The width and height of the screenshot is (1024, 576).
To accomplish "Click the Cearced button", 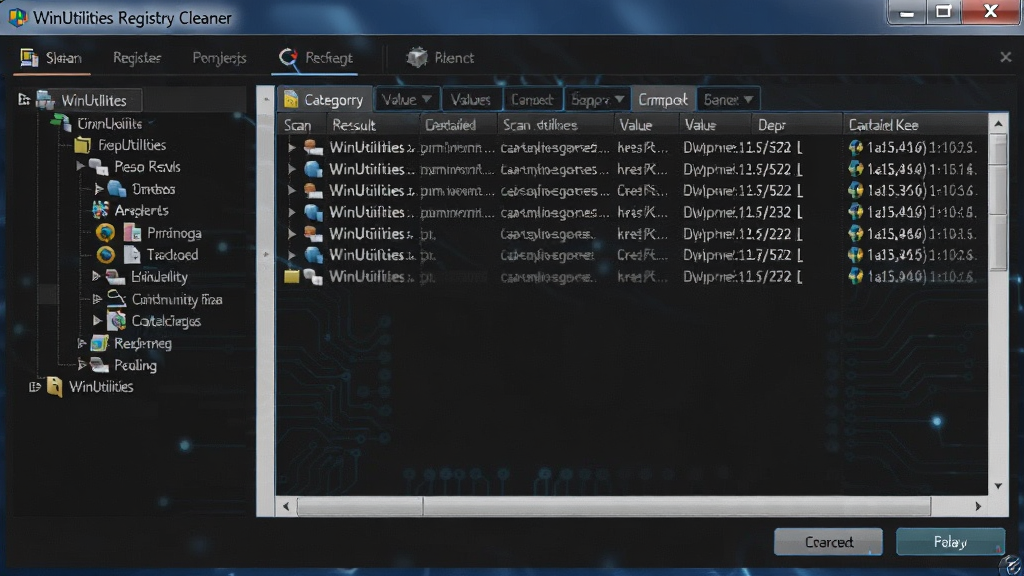I will click(x=828, y=542).
